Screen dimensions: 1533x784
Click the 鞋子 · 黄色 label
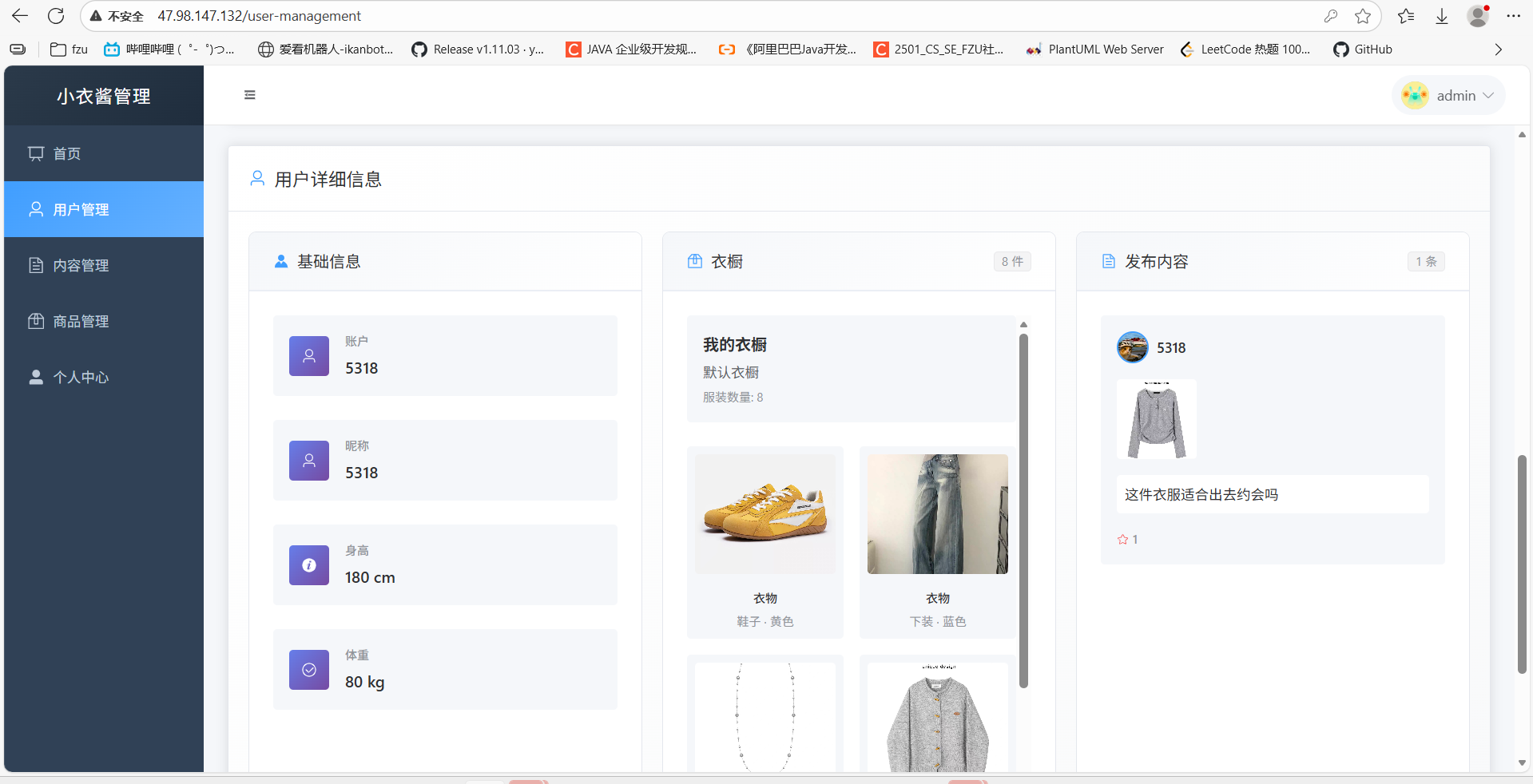pos(765,621)
